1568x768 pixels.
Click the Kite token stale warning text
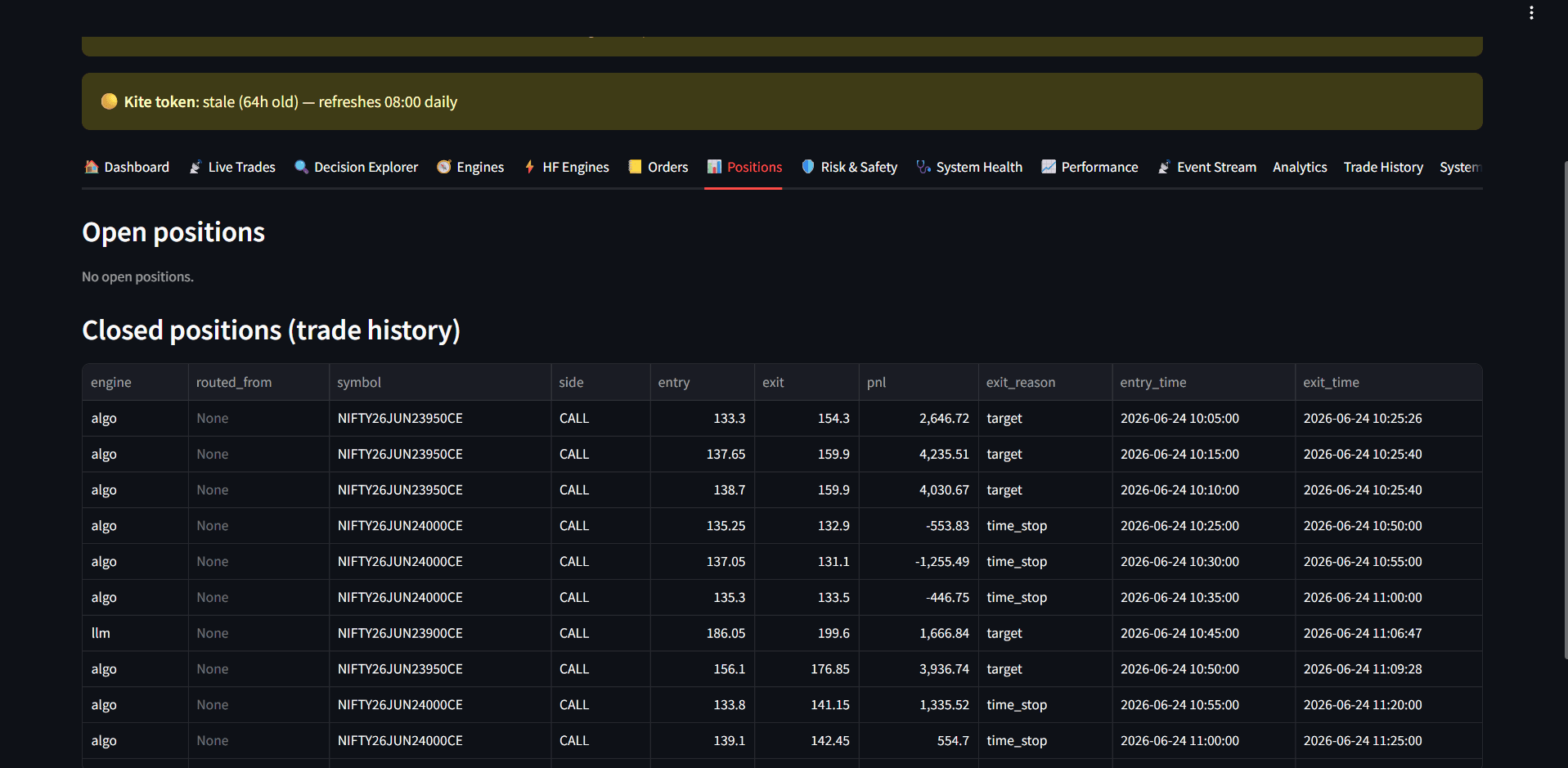(290, 101)
